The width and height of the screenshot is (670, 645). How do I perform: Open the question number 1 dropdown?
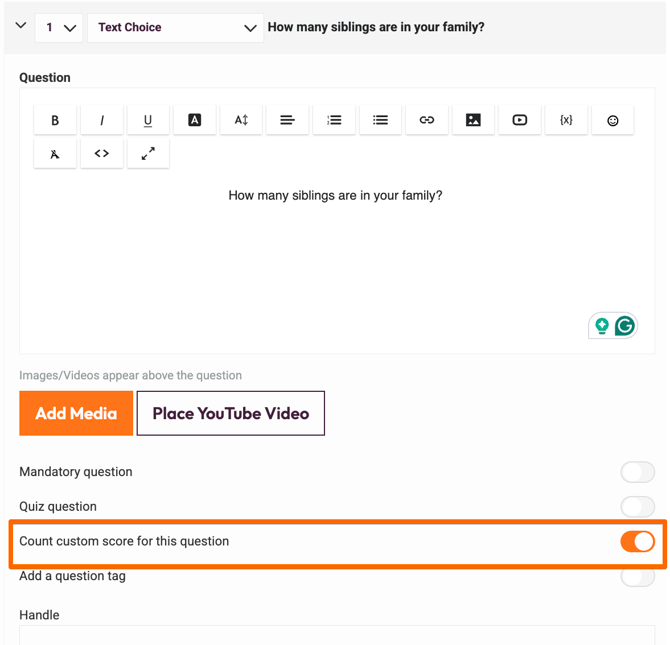click(59, 28)
